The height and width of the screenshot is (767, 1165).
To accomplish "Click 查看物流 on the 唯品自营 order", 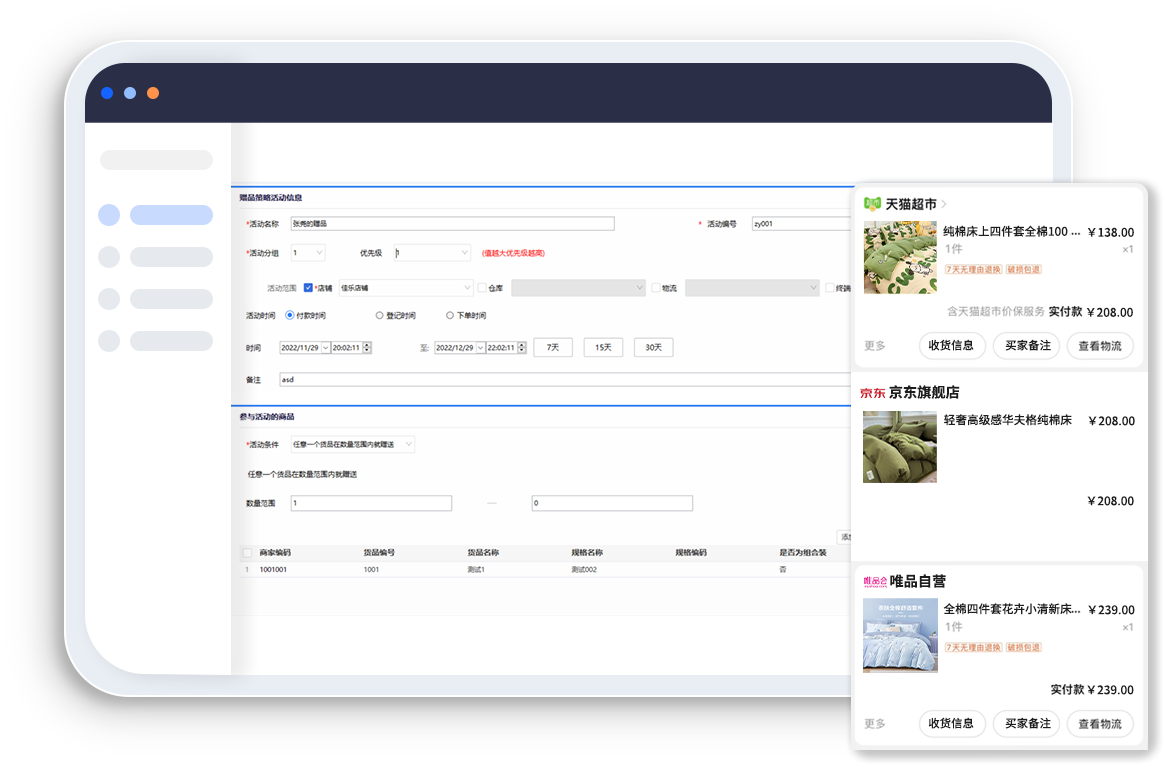I will (x=1100, y=723).
